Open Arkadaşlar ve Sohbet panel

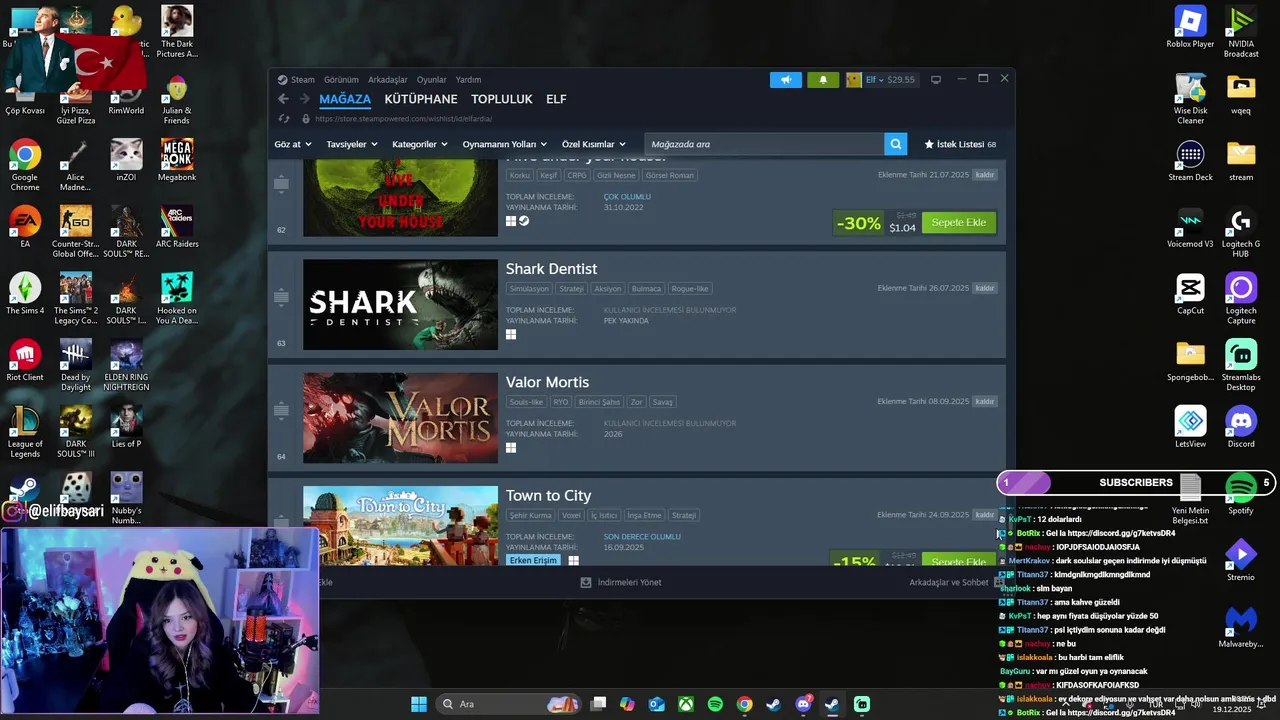(957, 582)
